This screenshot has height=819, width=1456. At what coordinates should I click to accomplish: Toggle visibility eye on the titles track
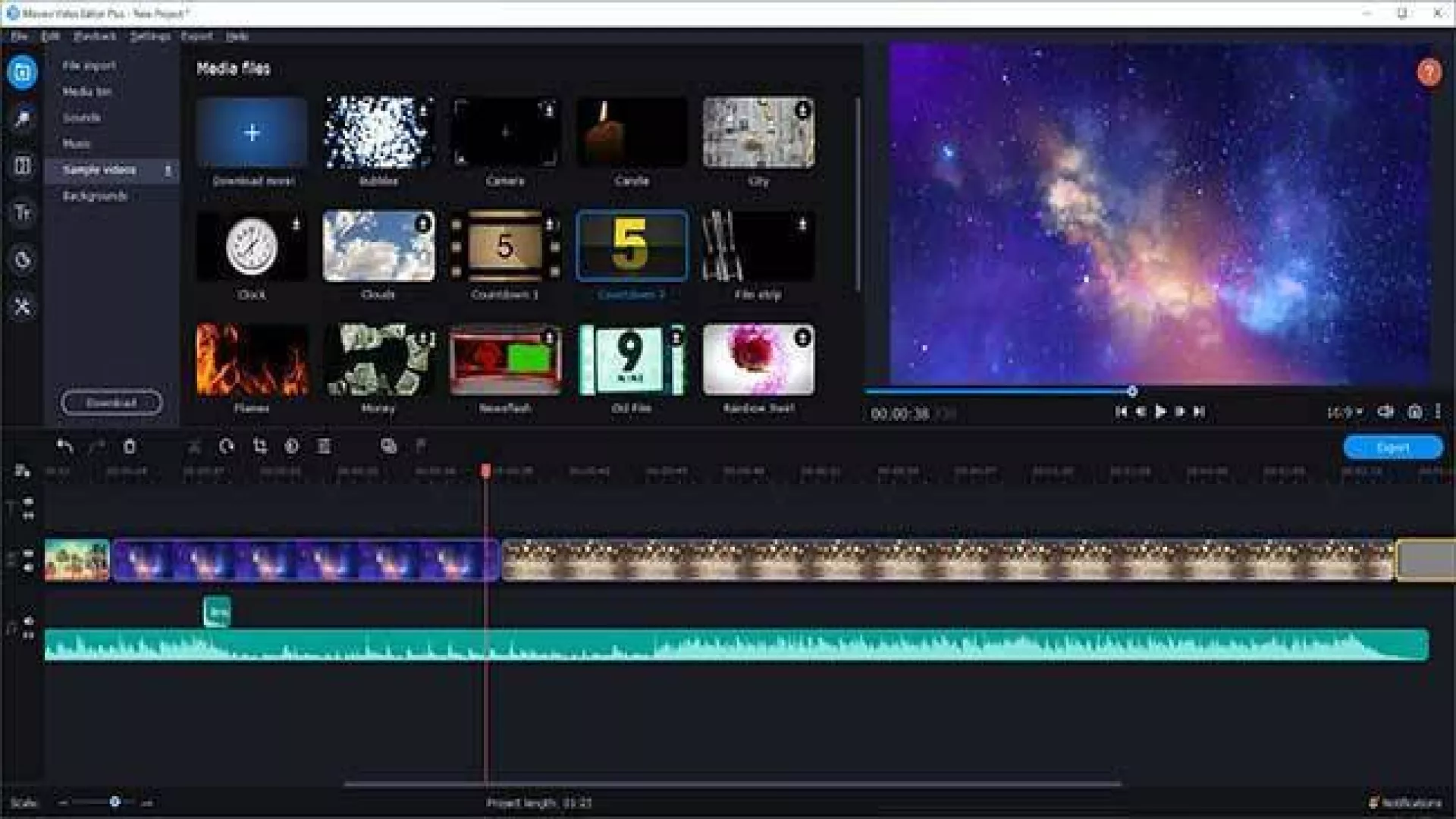tap(29, 501)
